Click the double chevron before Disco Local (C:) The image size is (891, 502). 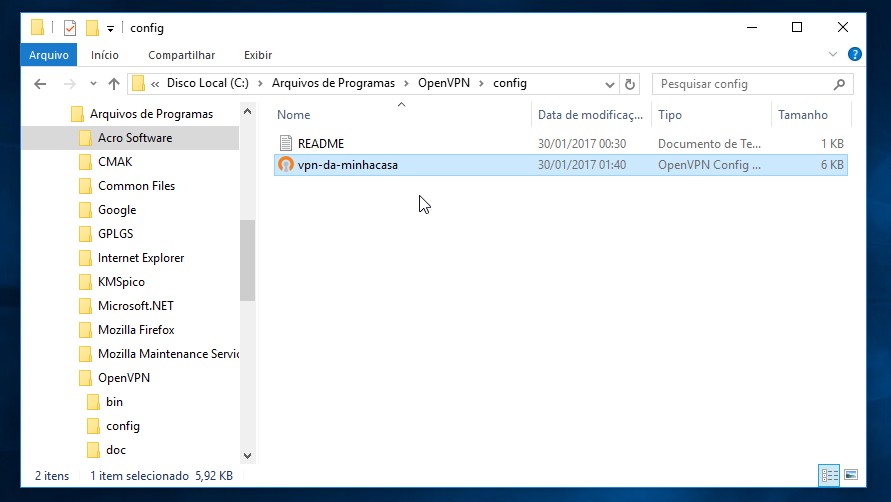point(155,84)
